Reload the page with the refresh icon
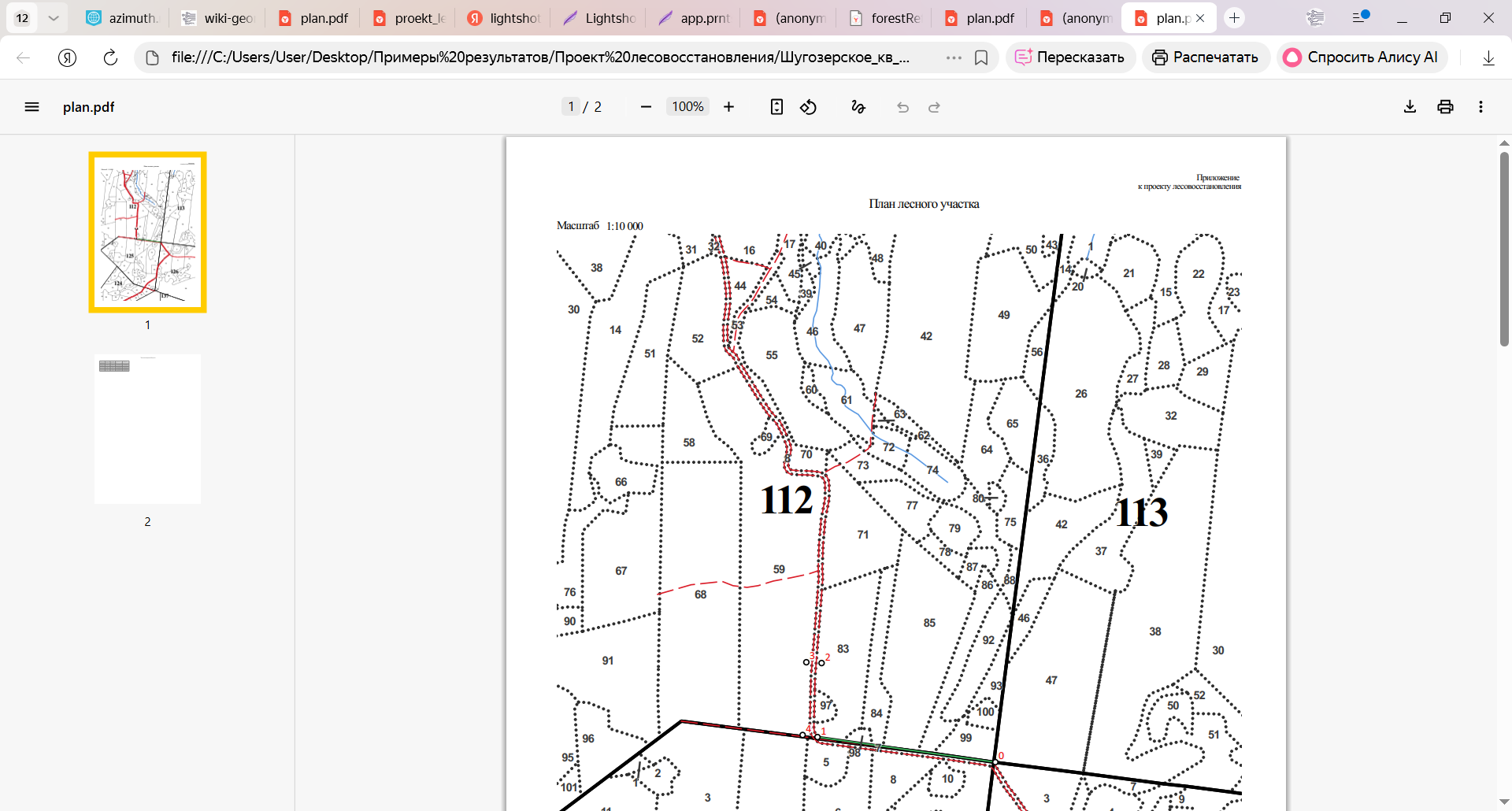Screen dimensions: 1512x811 coord(110,57)
